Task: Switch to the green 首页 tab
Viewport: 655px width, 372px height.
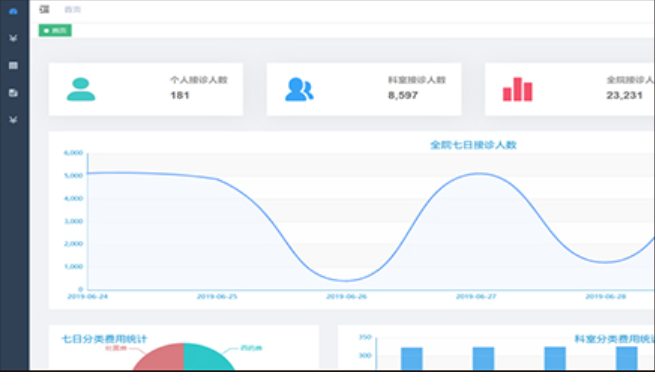Action: point(55,30)
